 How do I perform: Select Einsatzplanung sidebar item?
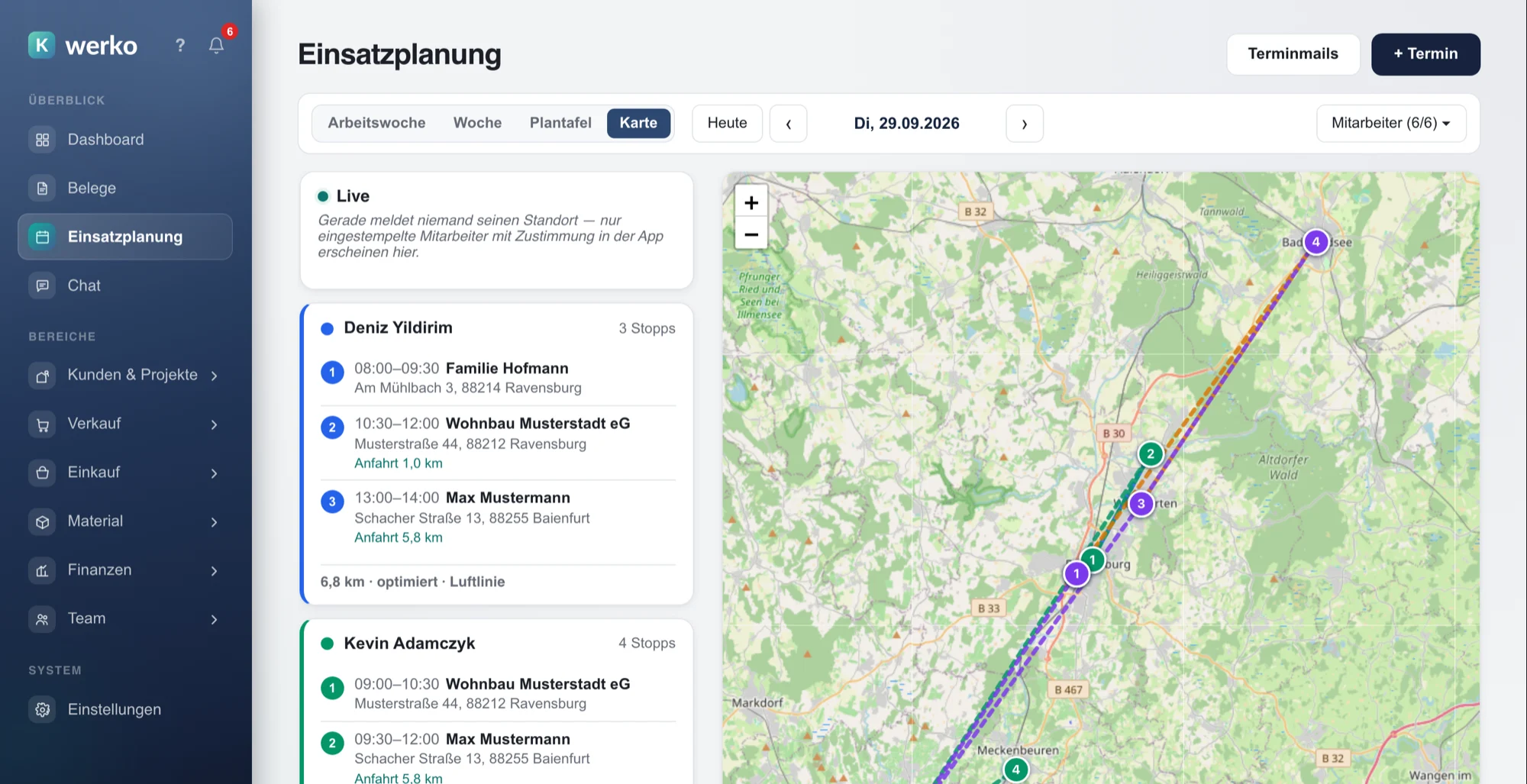pyautogui.click(x=125, y=237)
